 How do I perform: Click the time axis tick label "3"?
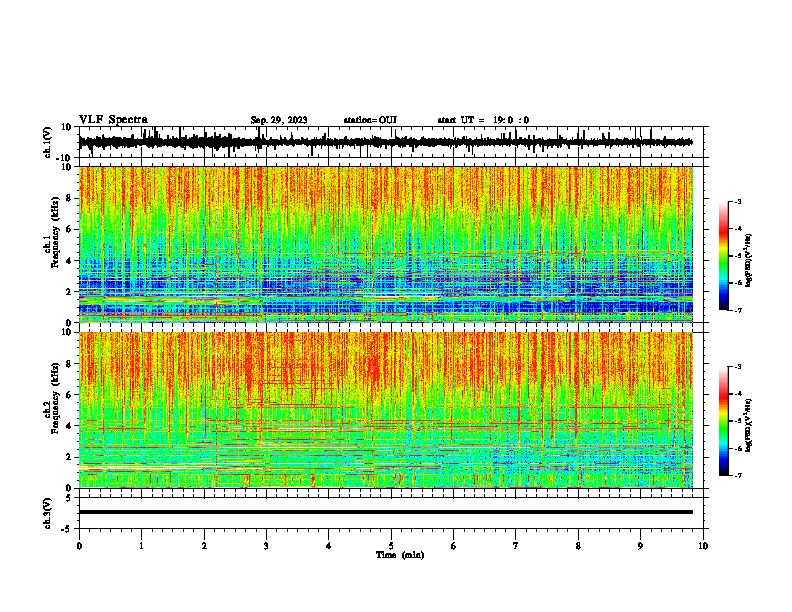tap(266, 546)
